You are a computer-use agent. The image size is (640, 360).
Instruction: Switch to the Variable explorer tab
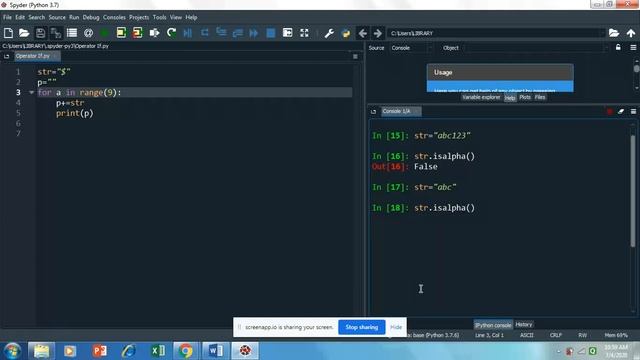click(481, 98)
